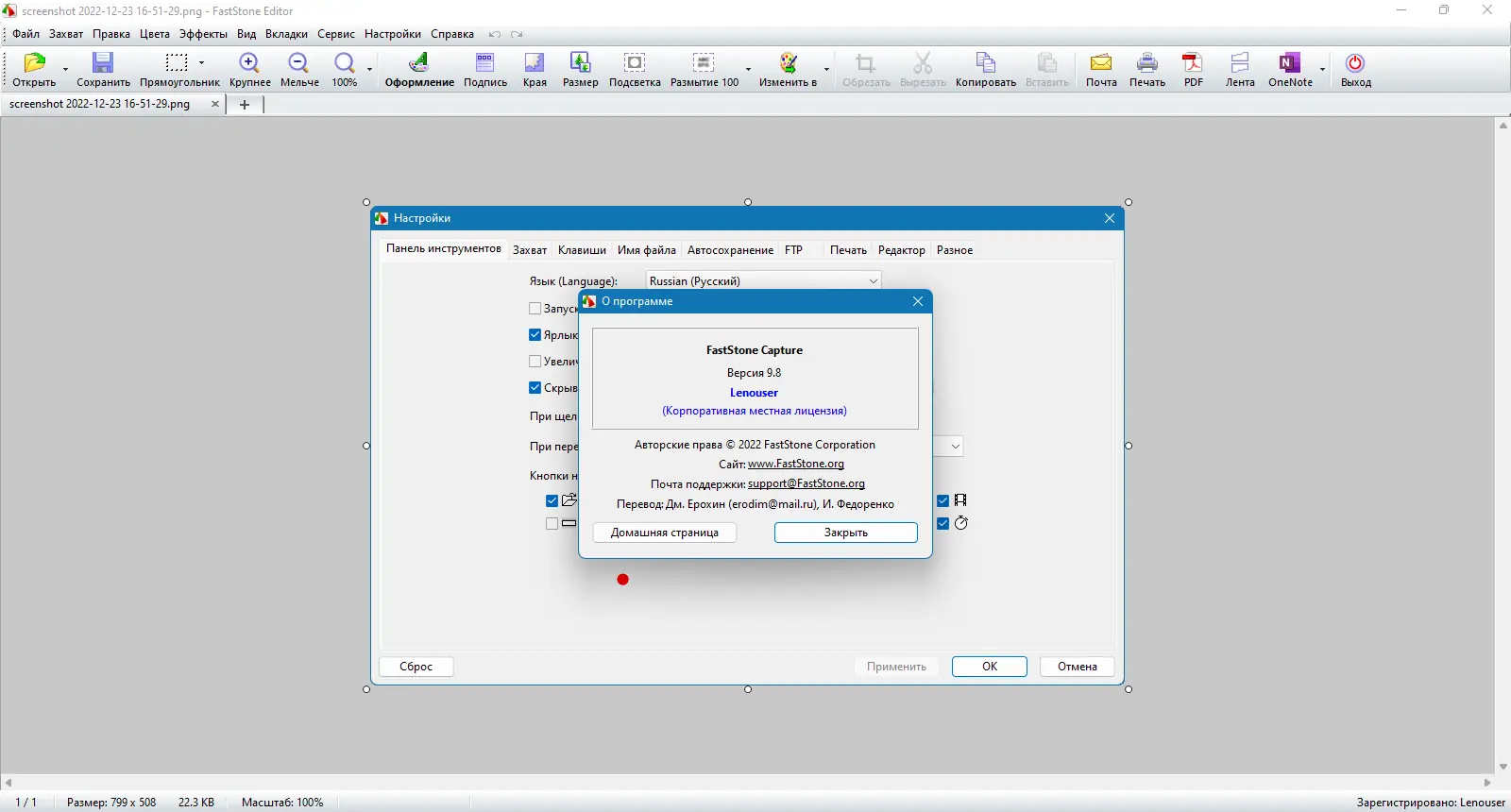Exit the editor with the Выход icon
The image size is (1511, 812).
tap(1355, 63)
